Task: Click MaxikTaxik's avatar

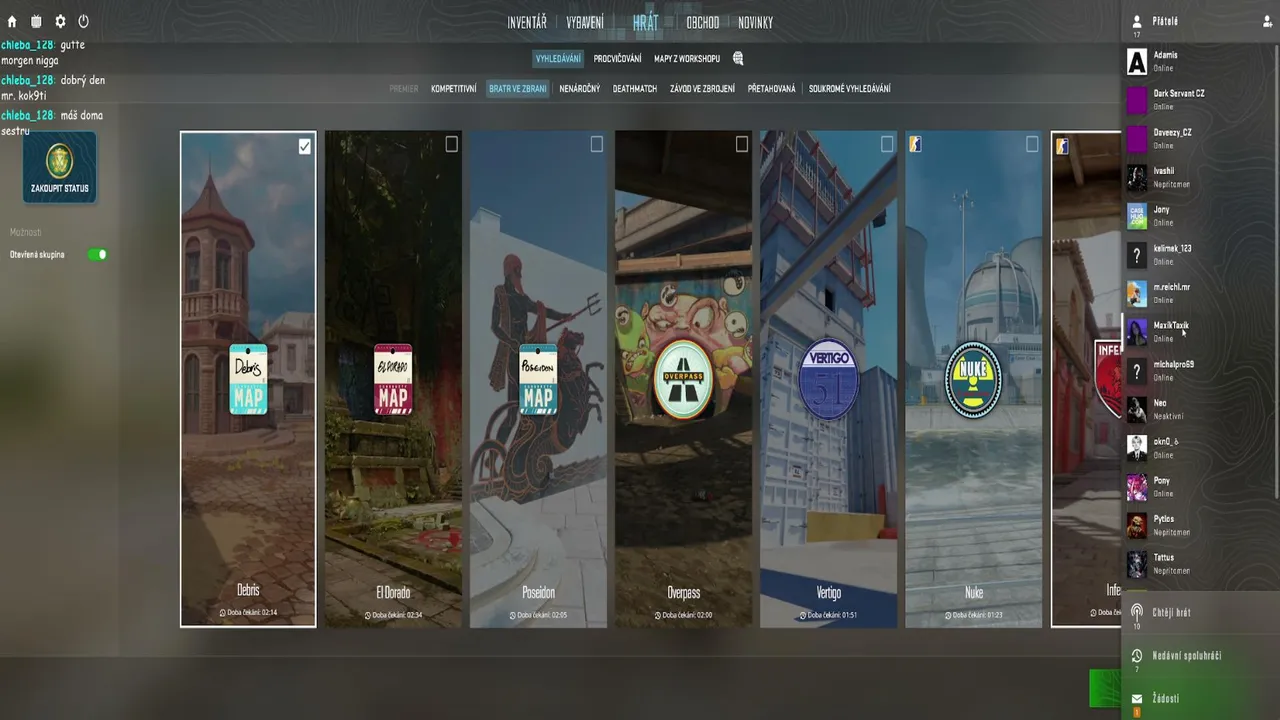Action: point(1137,332)
